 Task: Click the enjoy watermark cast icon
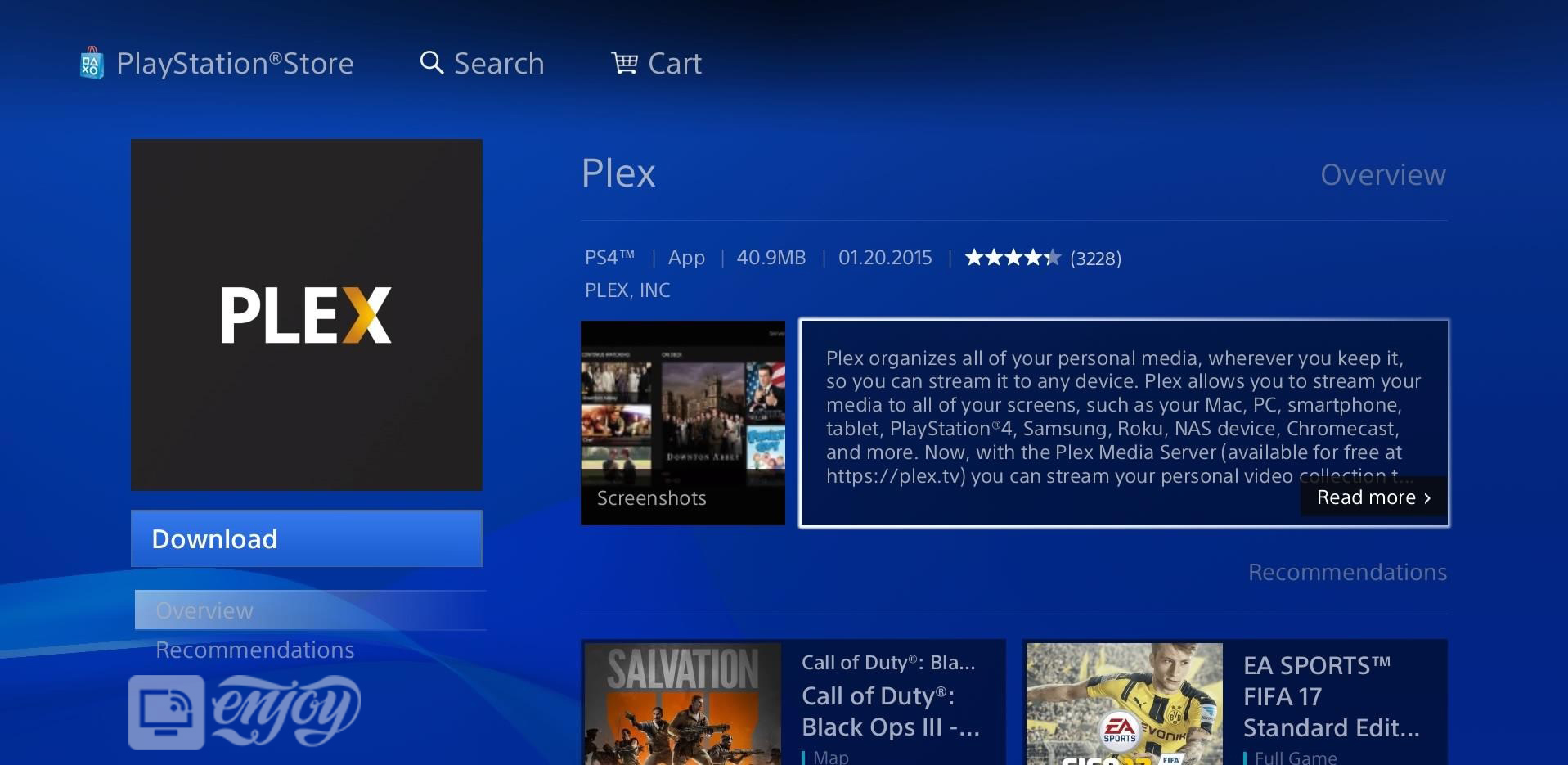[x=166, y=712]
